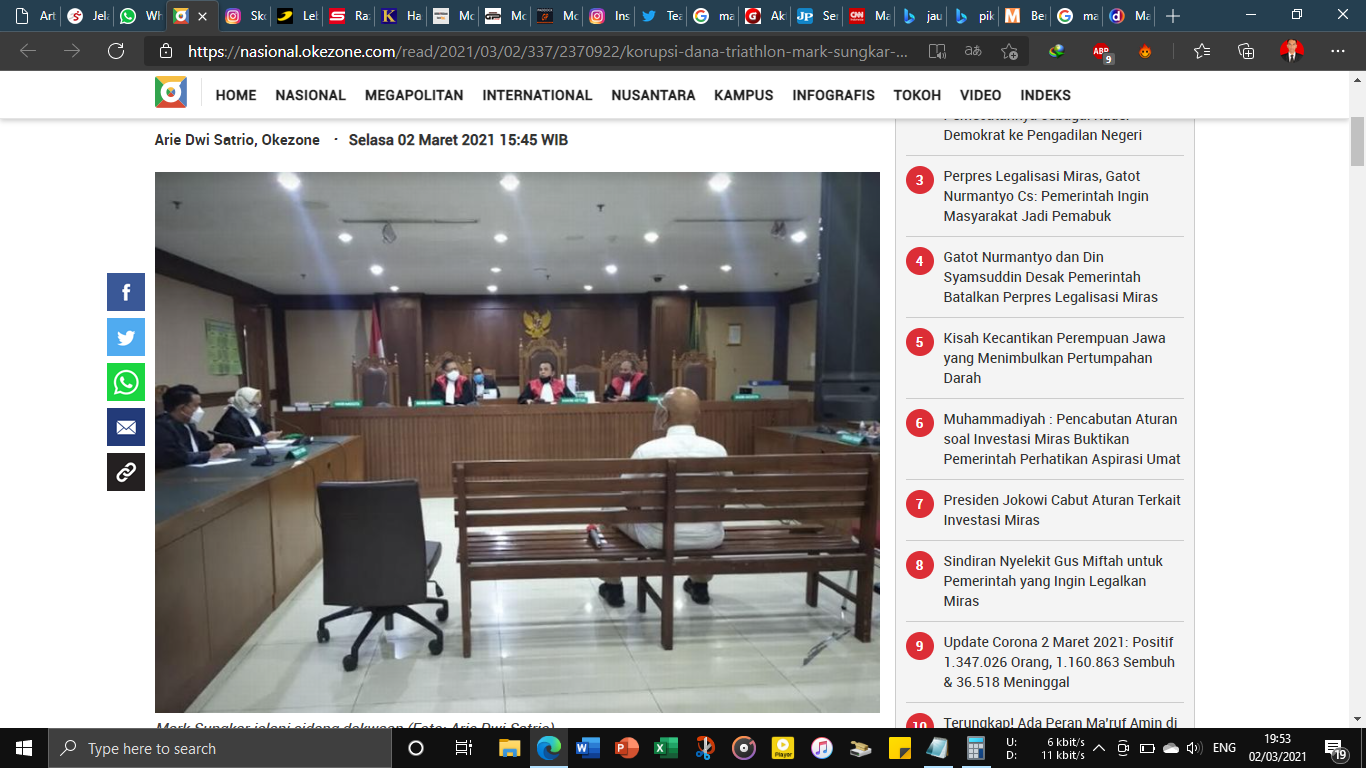Switch to the Twitter browser tab
The width and height of the screenshot is (1366, 768).
[x=660, y=16]
